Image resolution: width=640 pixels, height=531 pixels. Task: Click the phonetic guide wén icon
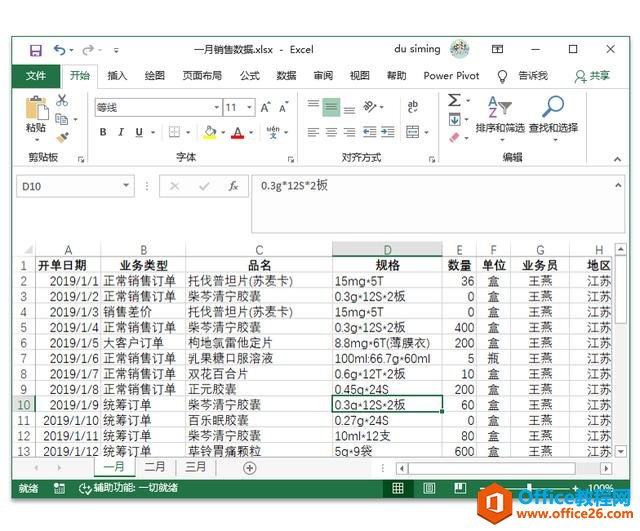coord(273,132)
